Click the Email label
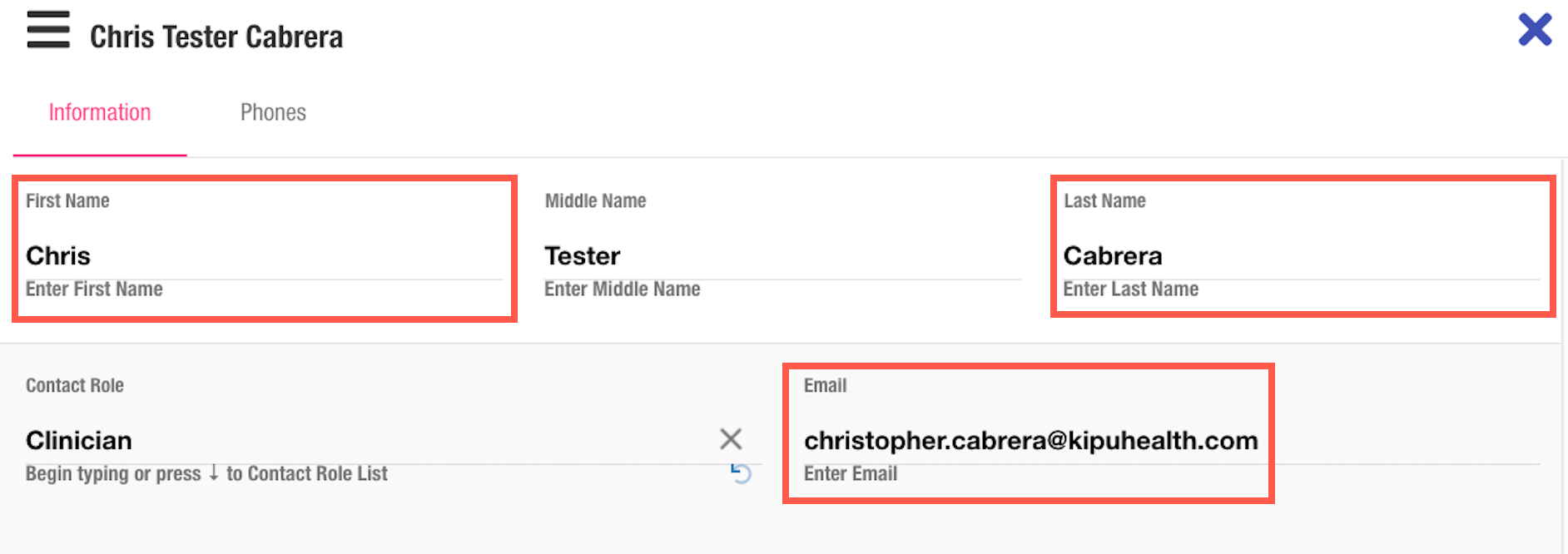Screen dimensions: 1568x554 click(825, 385)
